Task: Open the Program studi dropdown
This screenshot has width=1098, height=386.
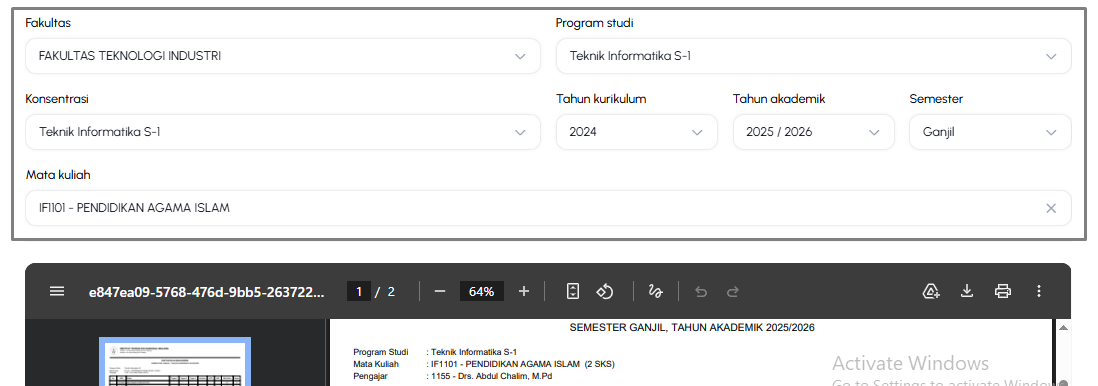Action: click(814, 56)
